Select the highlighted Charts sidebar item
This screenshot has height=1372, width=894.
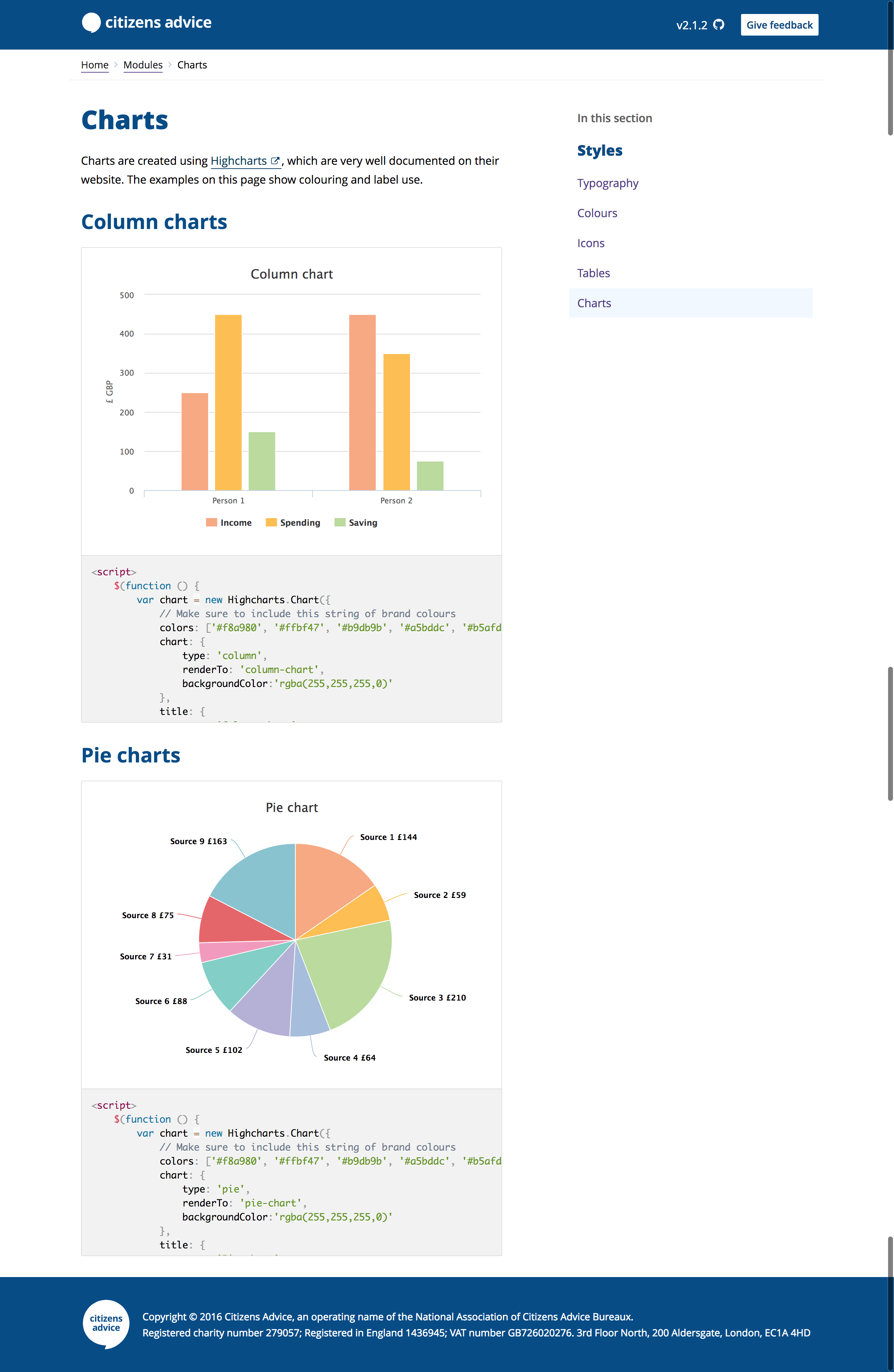594,303
